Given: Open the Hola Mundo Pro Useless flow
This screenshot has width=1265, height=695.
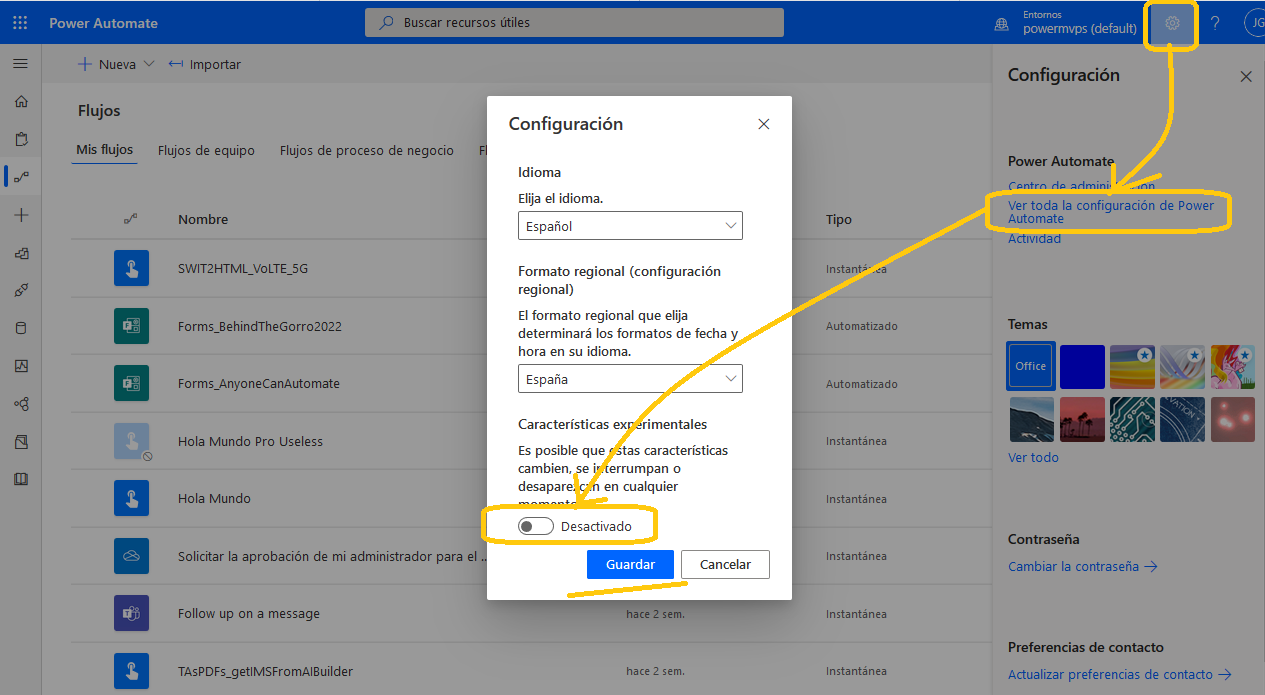Looking at the screenshot, I should 251,441.
